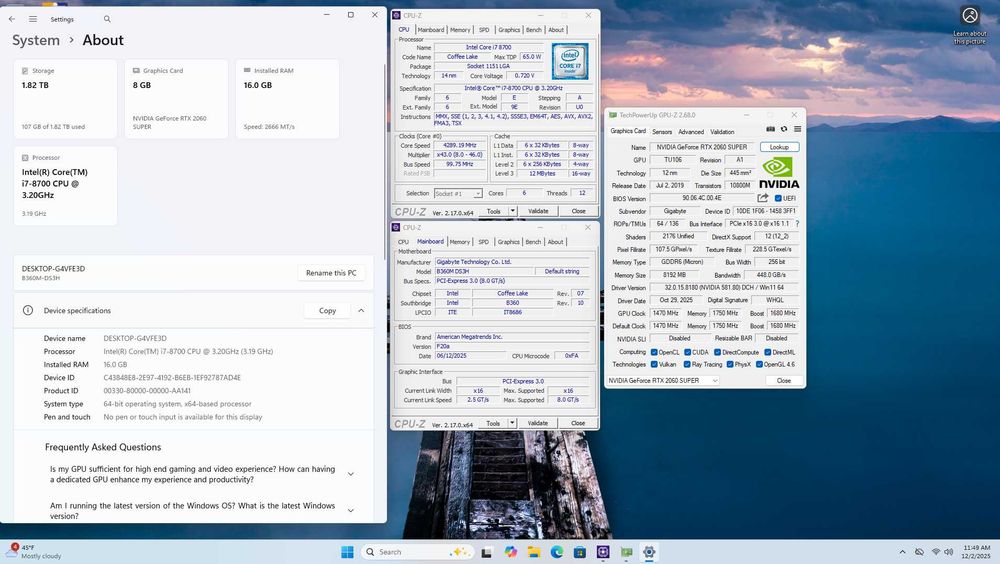This screenshot has height=564, width=1000.
Task: Open SPD tab in lower CPU-Z window
Action: 483,242
